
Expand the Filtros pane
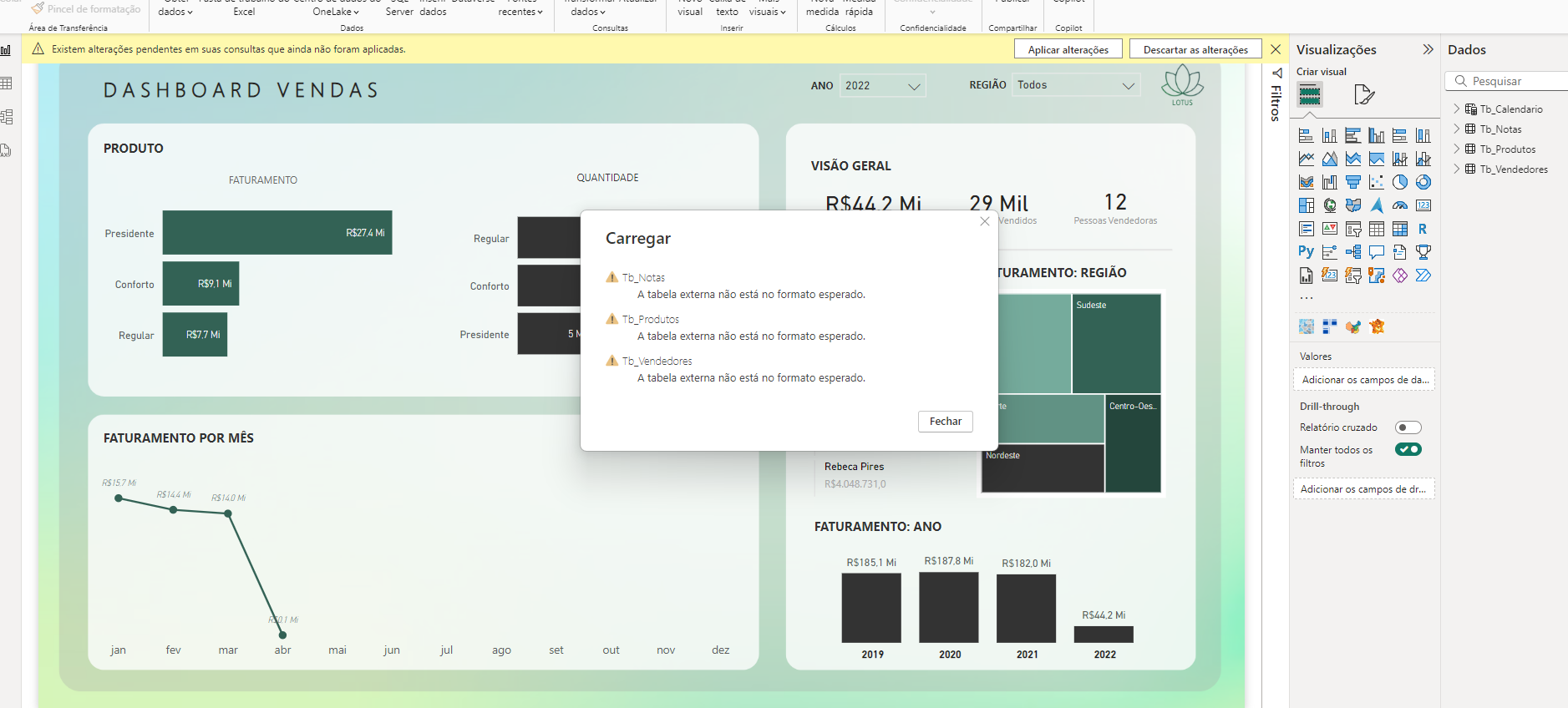1276,73
